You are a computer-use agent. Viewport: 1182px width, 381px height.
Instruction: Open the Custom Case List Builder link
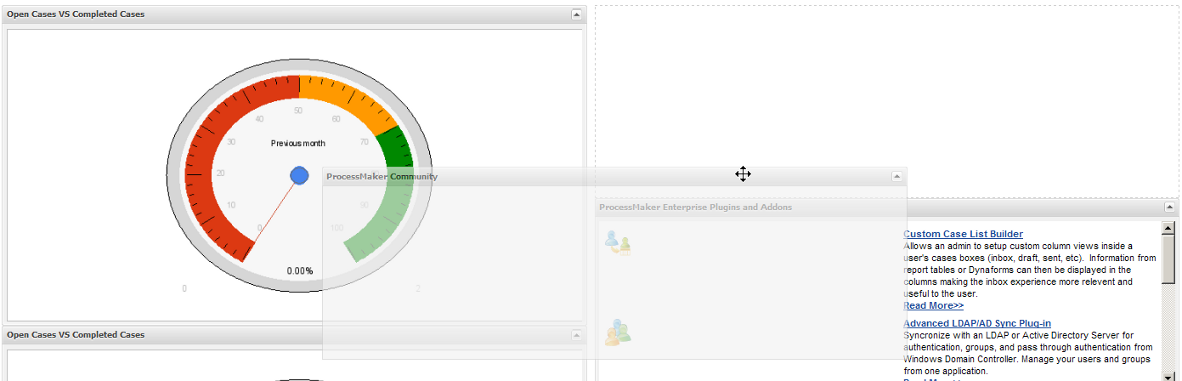coord(963,234)
